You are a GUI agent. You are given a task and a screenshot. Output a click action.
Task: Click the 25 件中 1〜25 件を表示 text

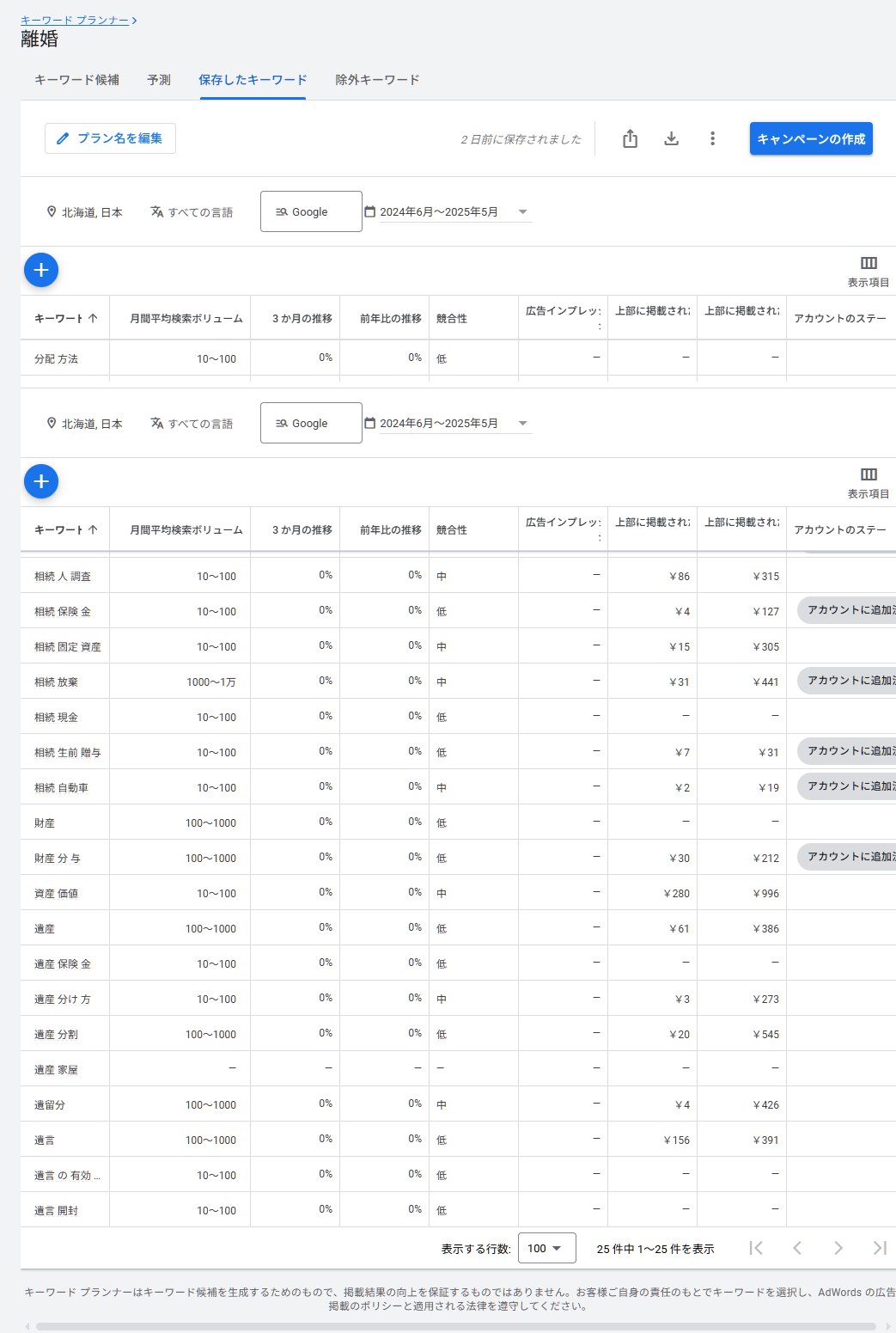[x=655, y=1249]
